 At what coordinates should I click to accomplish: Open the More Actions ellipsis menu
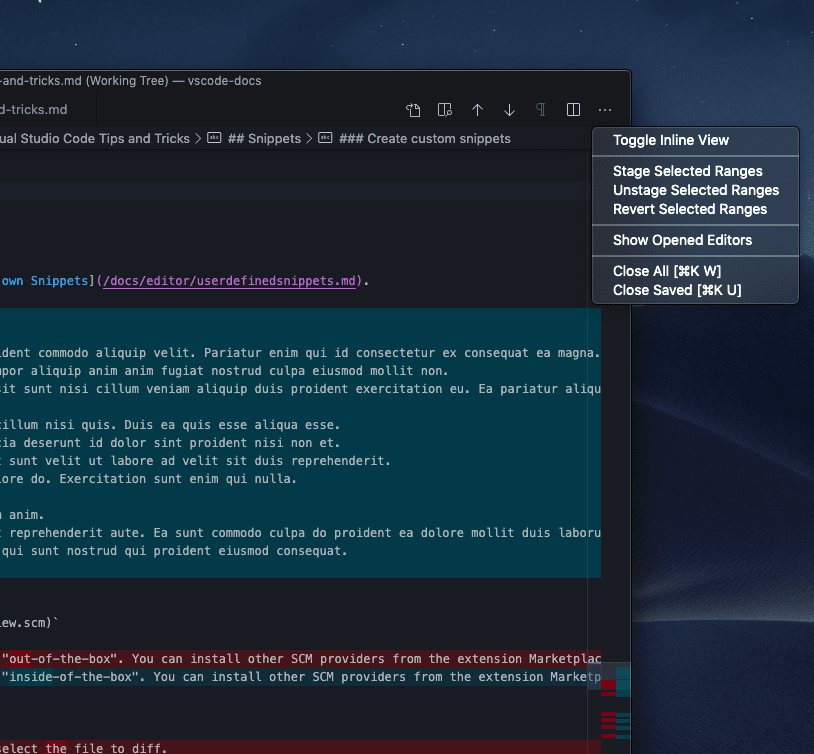point(604,110)
